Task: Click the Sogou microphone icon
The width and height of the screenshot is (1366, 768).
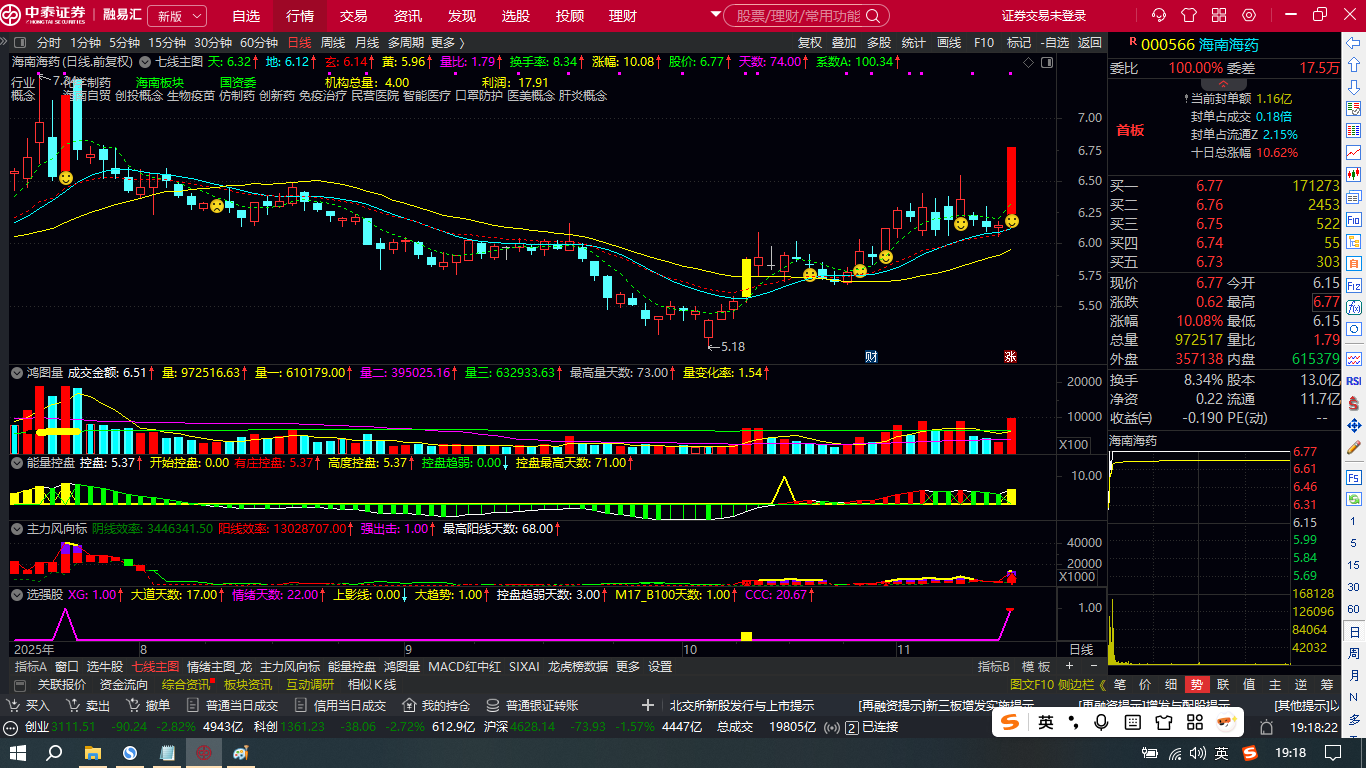Action: (x=1101, y=722)
